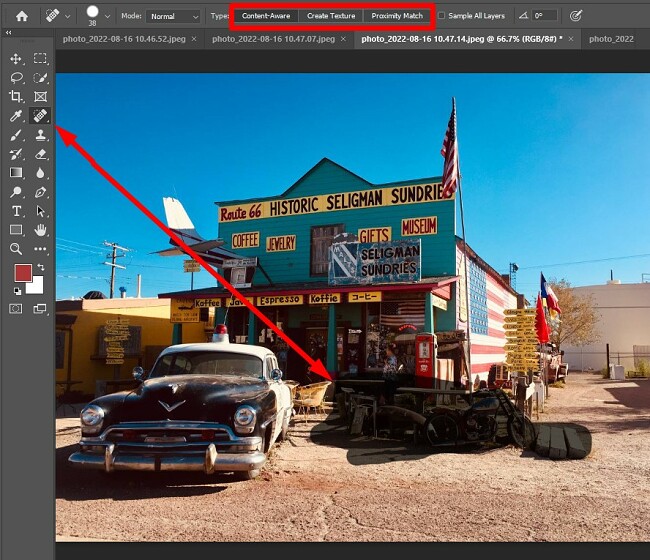Select the Path Selection tool
Viewport: 650px width, 560px height.
(x=40, y=211)
